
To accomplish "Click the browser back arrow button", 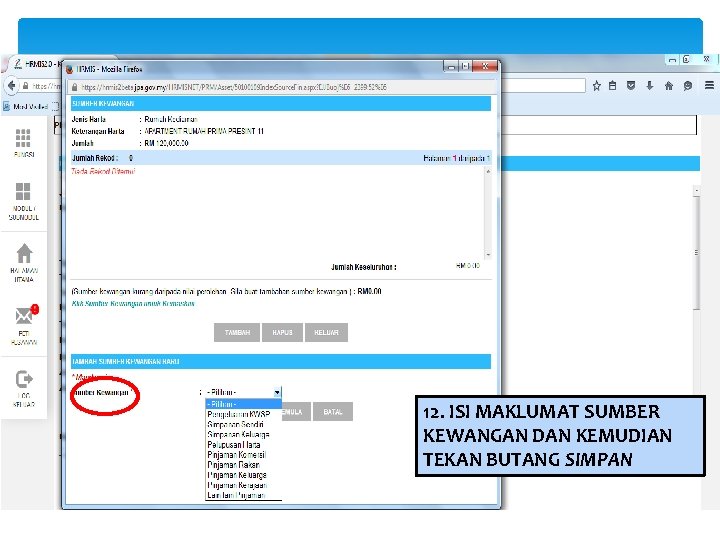I will coord(11,85).
